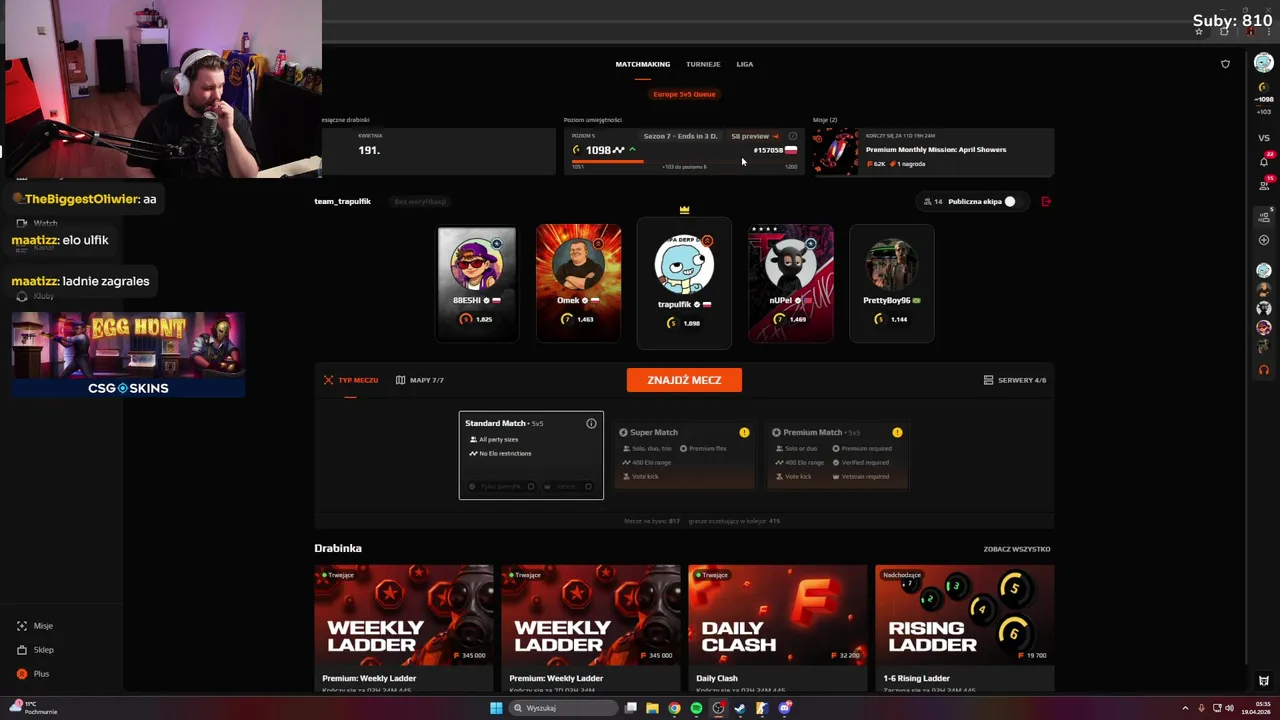Select the Premium Match card
The image size is (1280, 720).
[837, 455]
